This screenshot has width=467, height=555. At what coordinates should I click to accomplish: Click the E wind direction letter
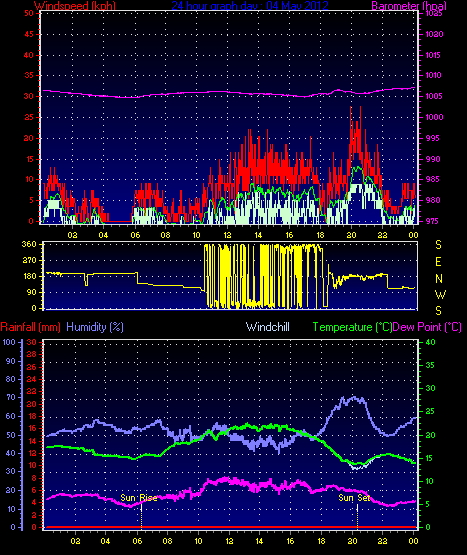click(438, 262)
